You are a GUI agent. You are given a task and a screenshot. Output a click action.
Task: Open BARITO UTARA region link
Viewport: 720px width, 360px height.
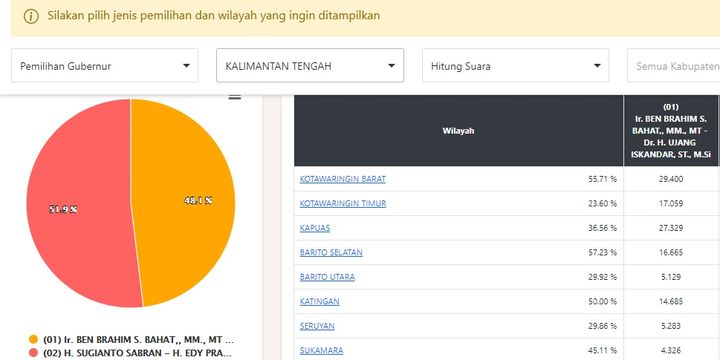327,277
